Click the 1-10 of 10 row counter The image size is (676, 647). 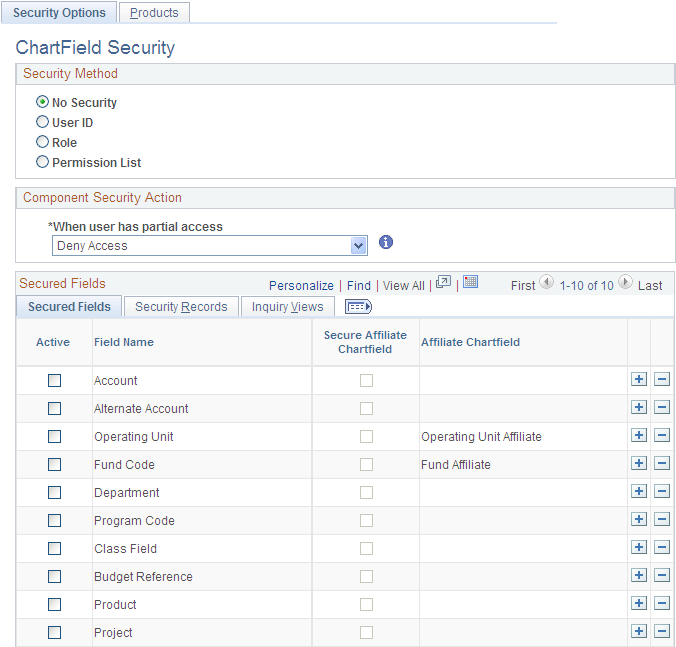[x=586, y=285]
